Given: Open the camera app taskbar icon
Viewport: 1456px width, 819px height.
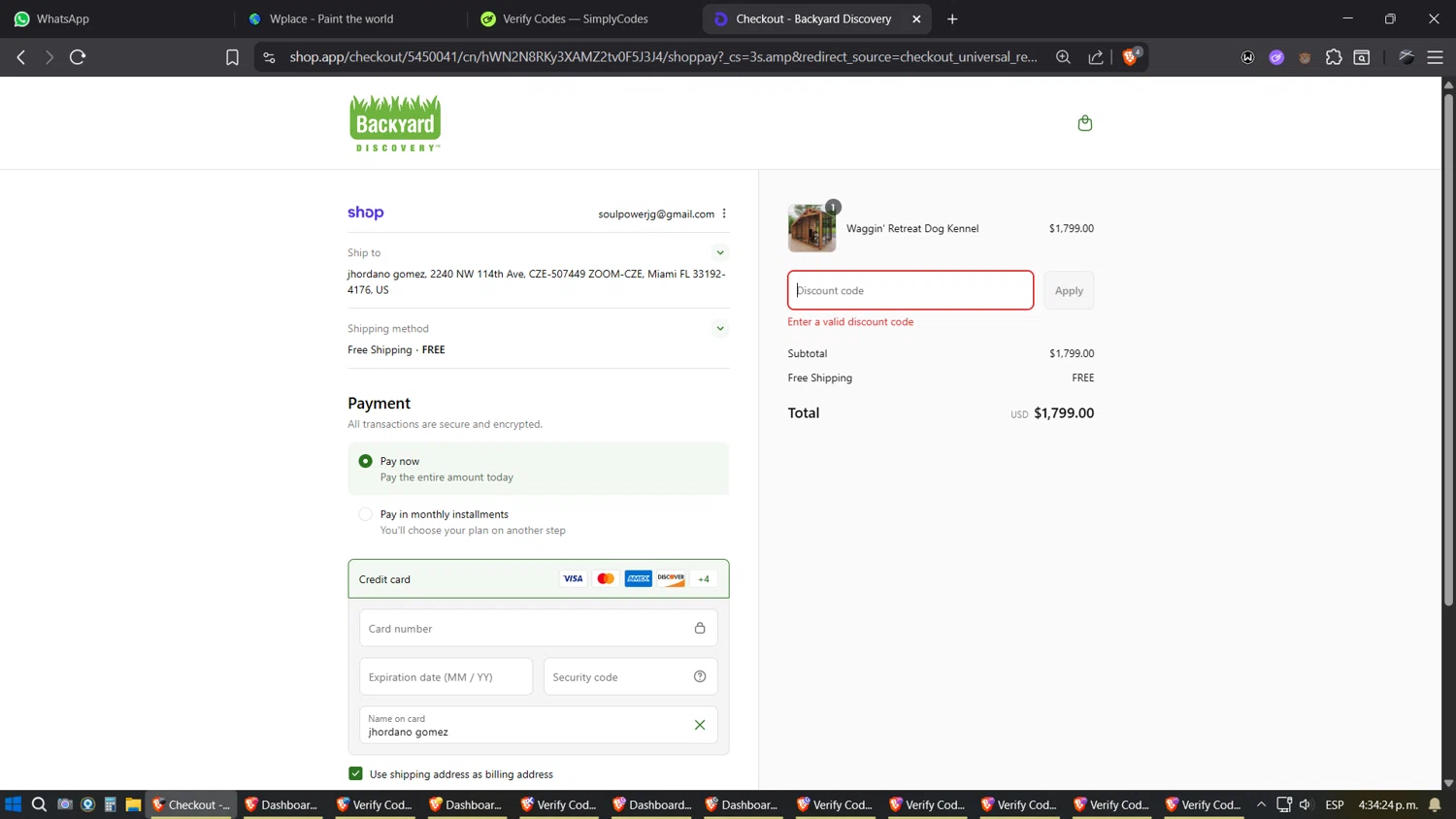Looking at the screenshot, I should point(65,804).
